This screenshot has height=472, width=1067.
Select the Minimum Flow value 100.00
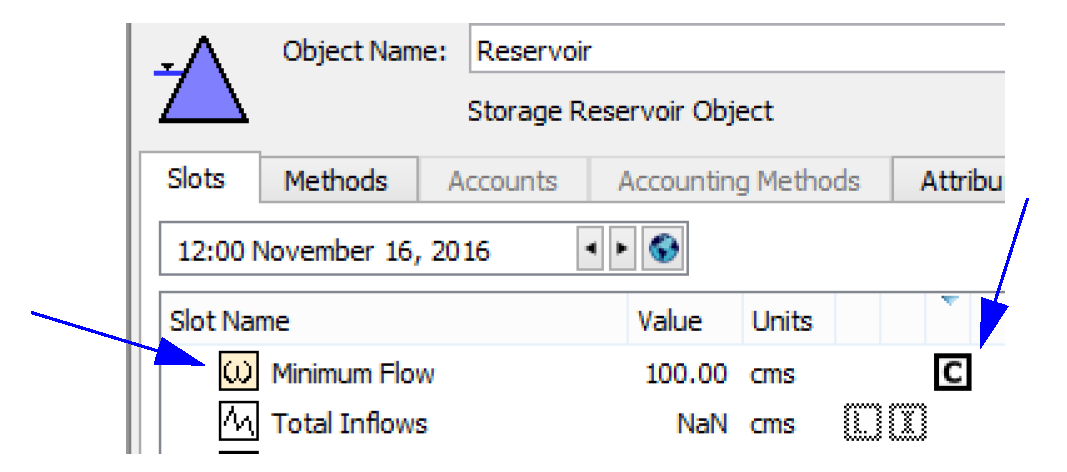coord(686,375)
